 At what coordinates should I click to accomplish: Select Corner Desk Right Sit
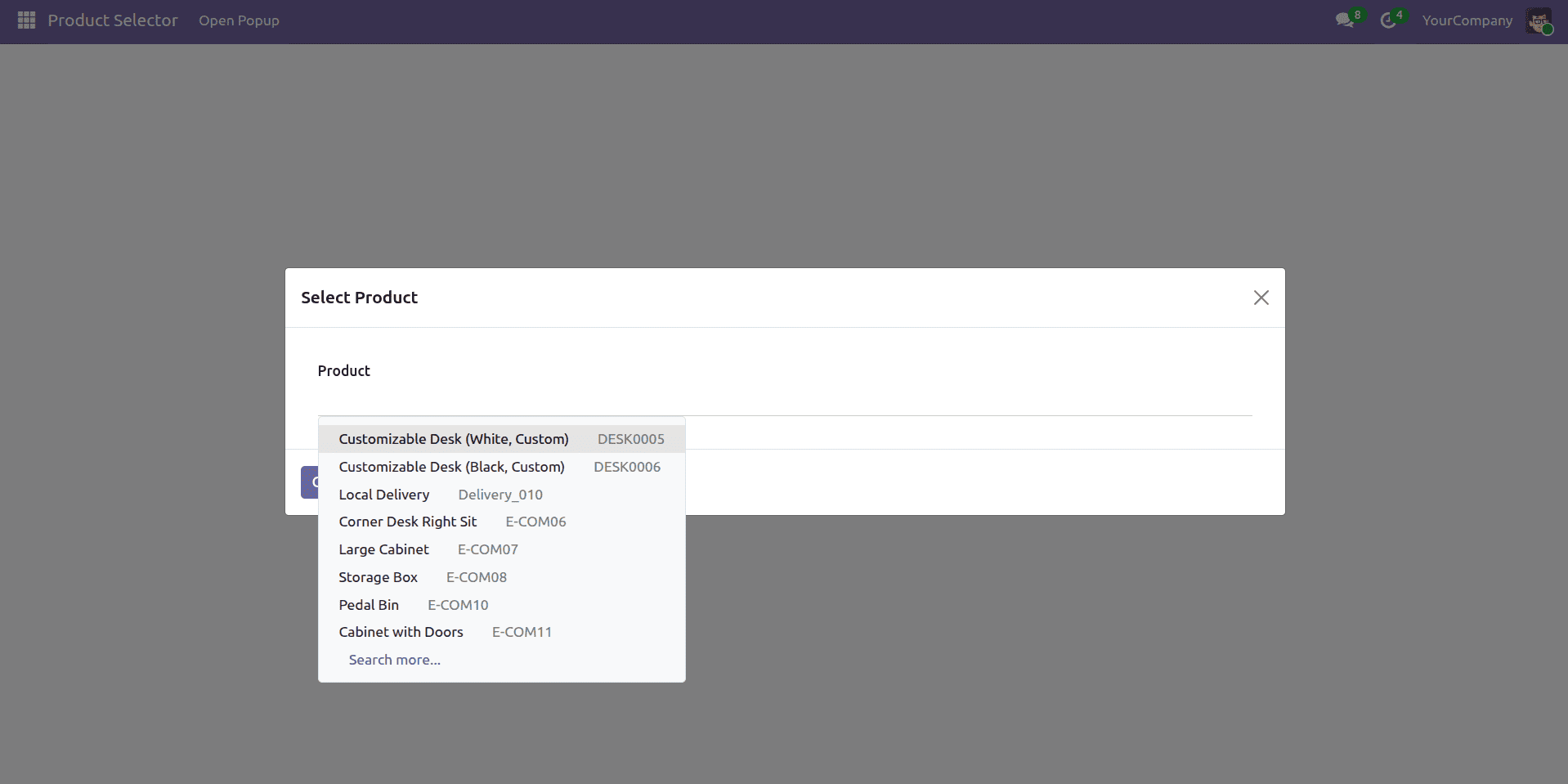tap(408, 522)
